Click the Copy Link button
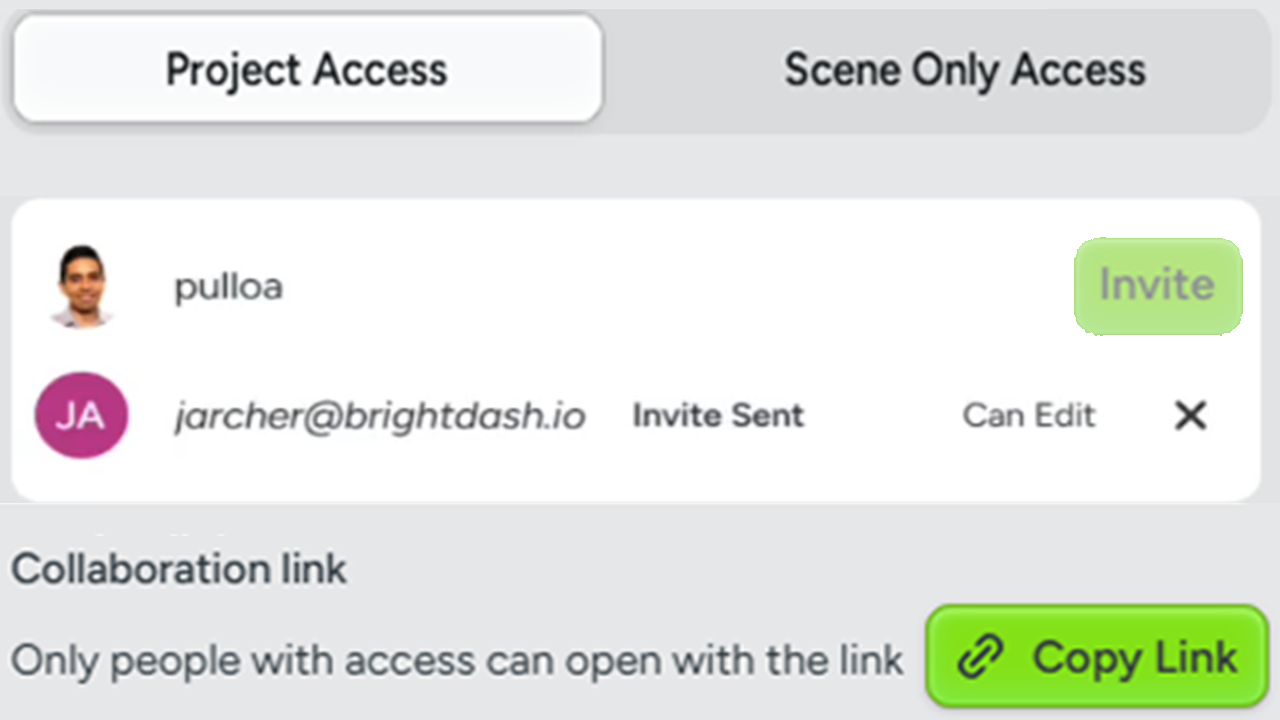 click(x=1097, y=657)
